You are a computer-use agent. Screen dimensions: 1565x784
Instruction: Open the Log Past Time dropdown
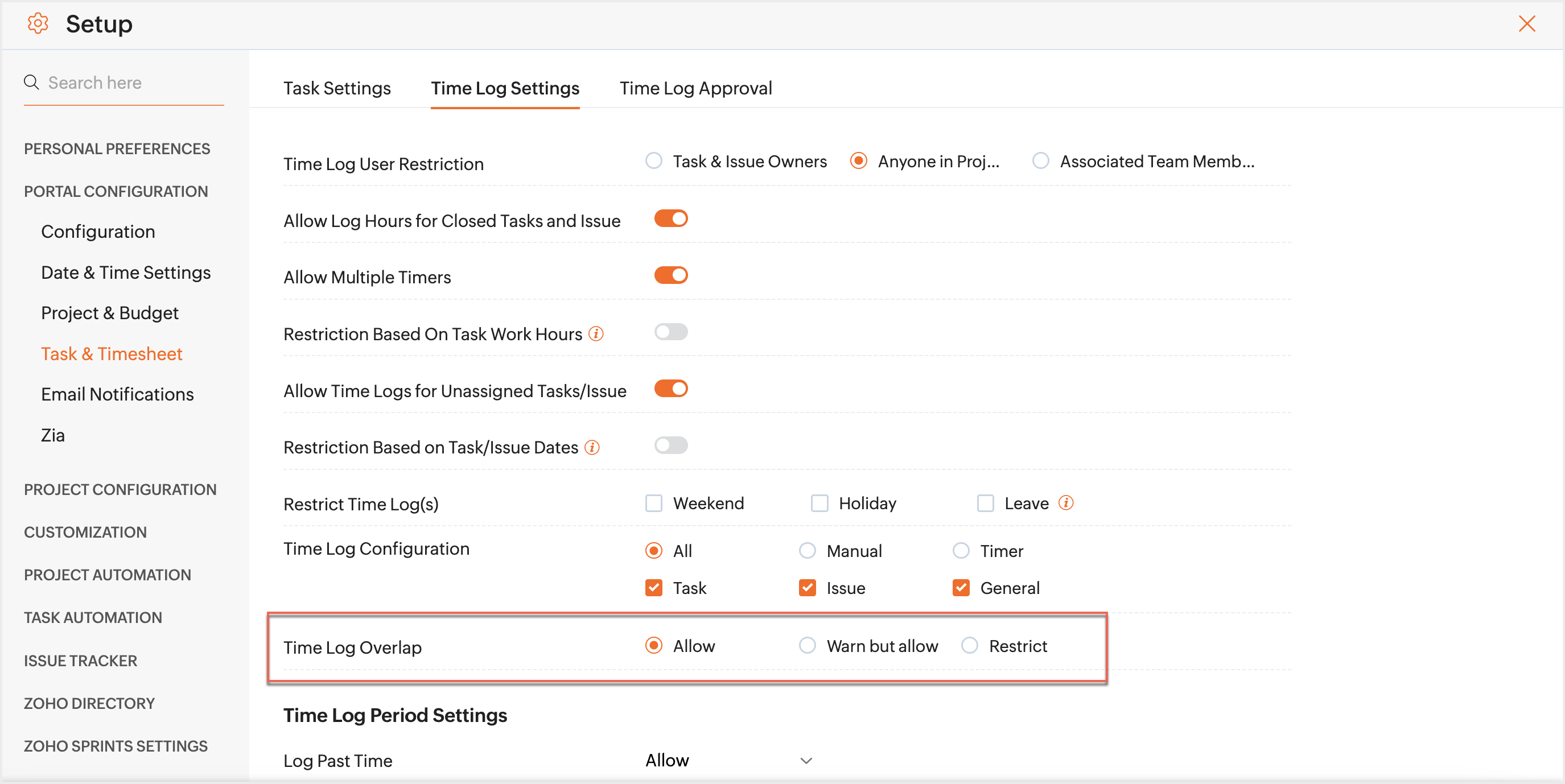(x=728, y=760)
